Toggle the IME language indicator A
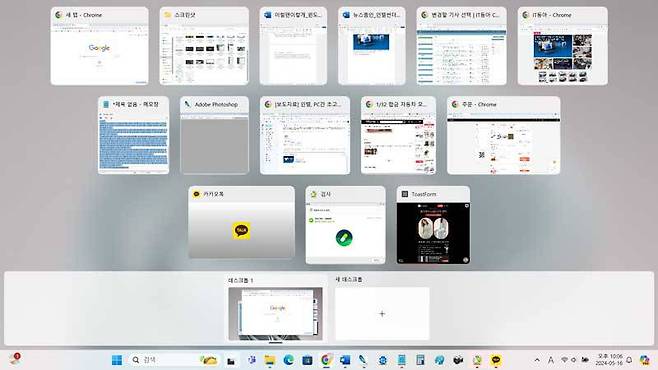The width and height of the screenshot is (658, 370). tap(551, 360)
